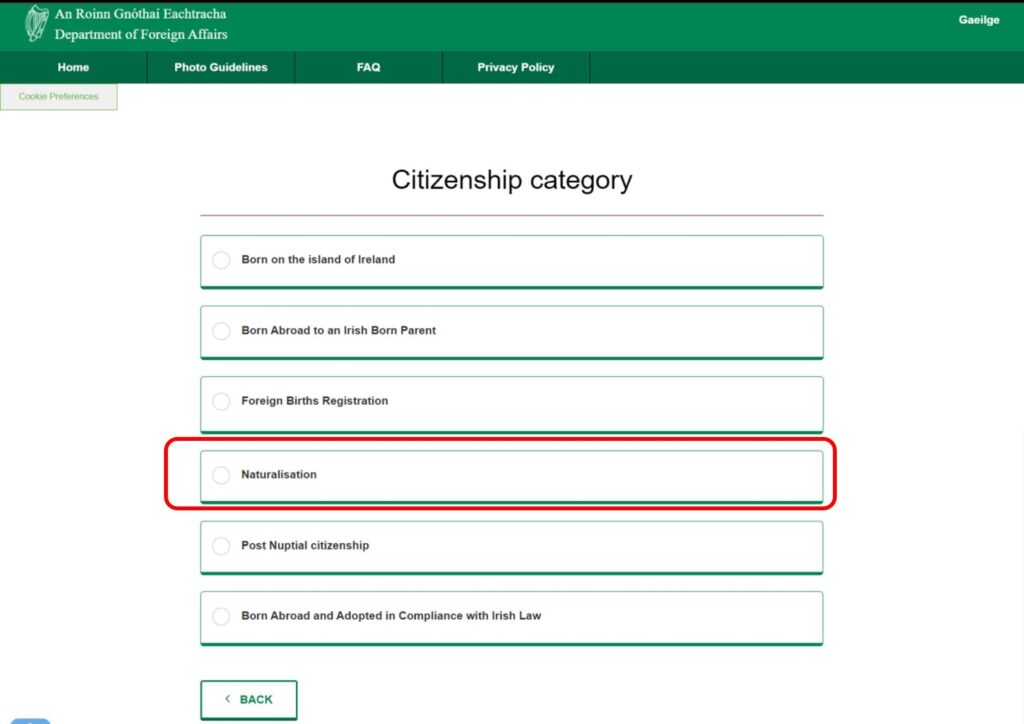Screen dimensions: 1024x724
Task: Select Born Abroad and Adopted radio button
Action: coord(221,616)
